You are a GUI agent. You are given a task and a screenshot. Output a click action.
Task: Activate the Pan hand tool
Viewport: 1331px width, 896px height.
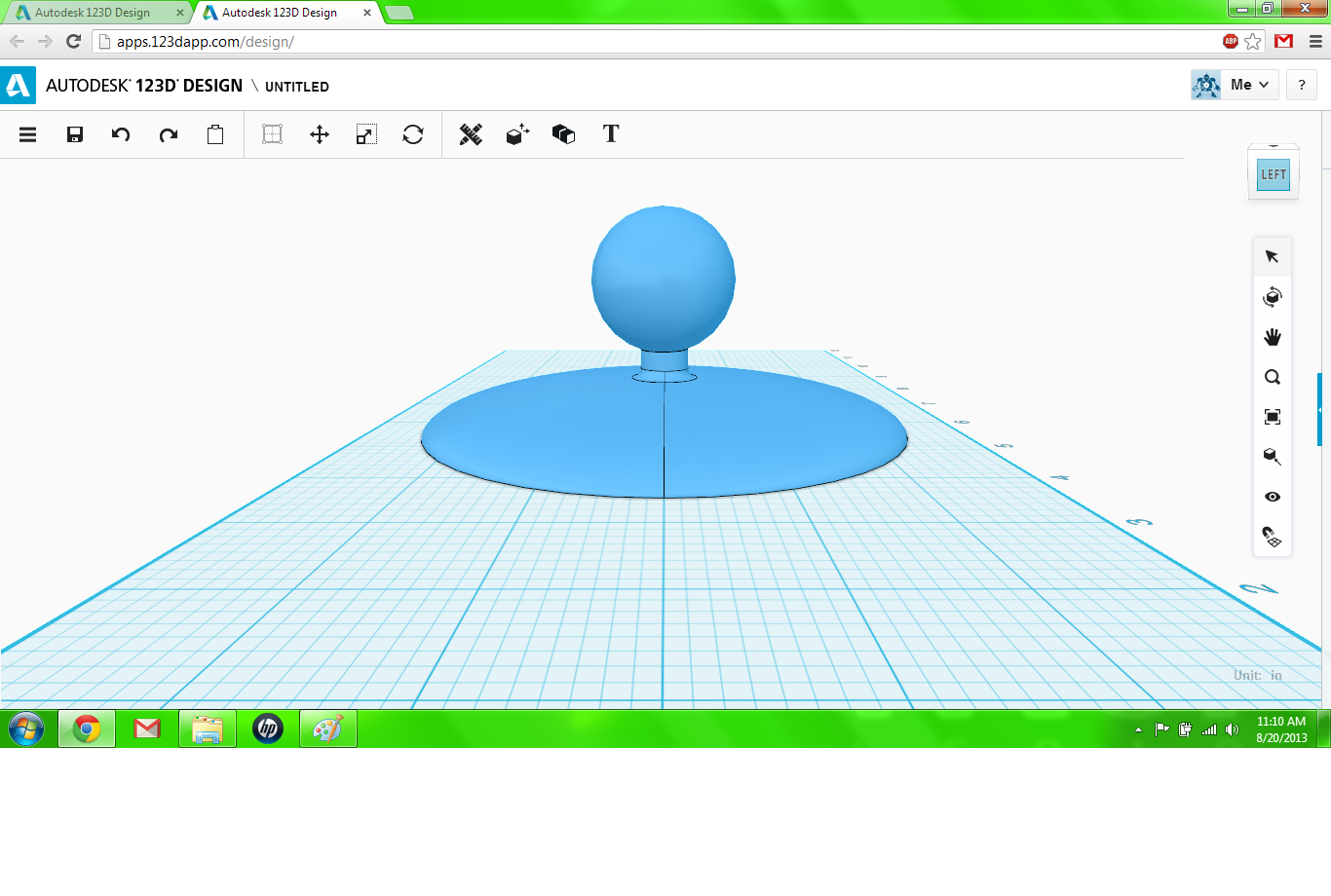click(x=1273, y=337)
